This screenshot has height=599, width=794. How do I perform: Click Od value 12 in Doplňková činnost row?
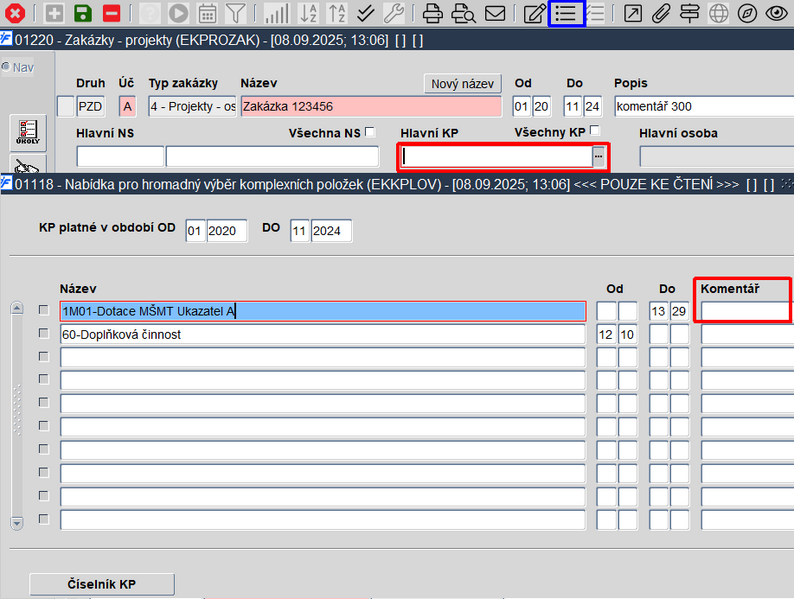(606, 334)
